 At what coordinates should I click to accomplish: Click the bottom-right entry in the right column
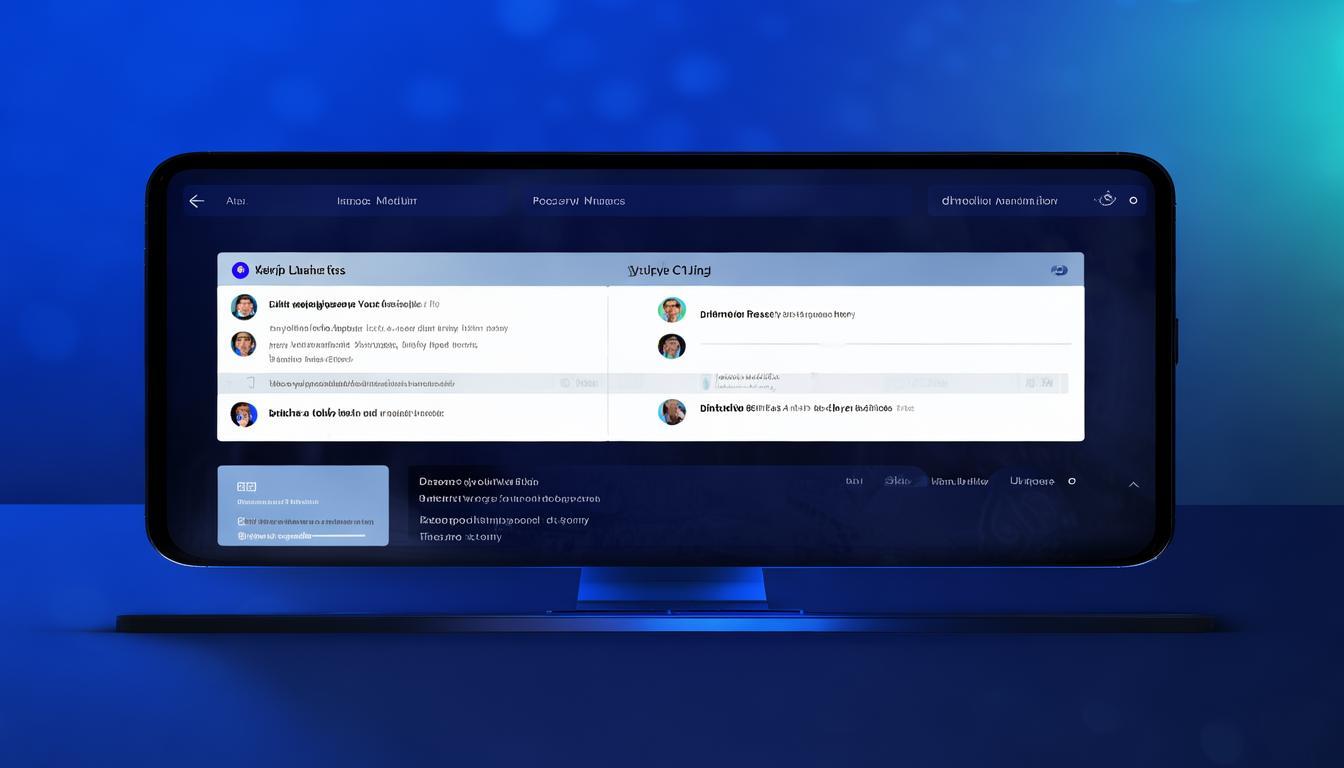[806, 408]
